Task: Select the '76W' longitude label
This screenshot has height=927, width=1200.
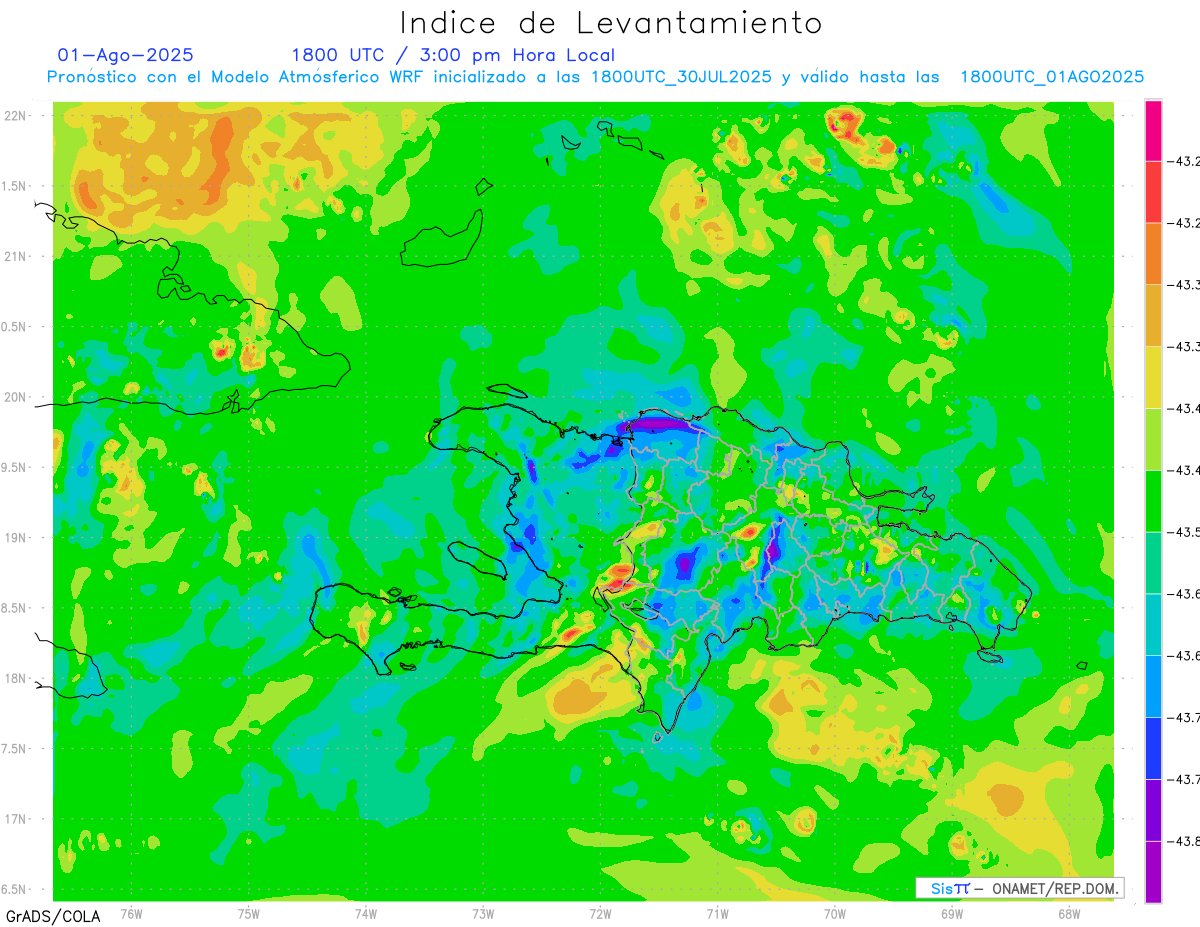Action: pyautogui.click(x=131, y=913)
